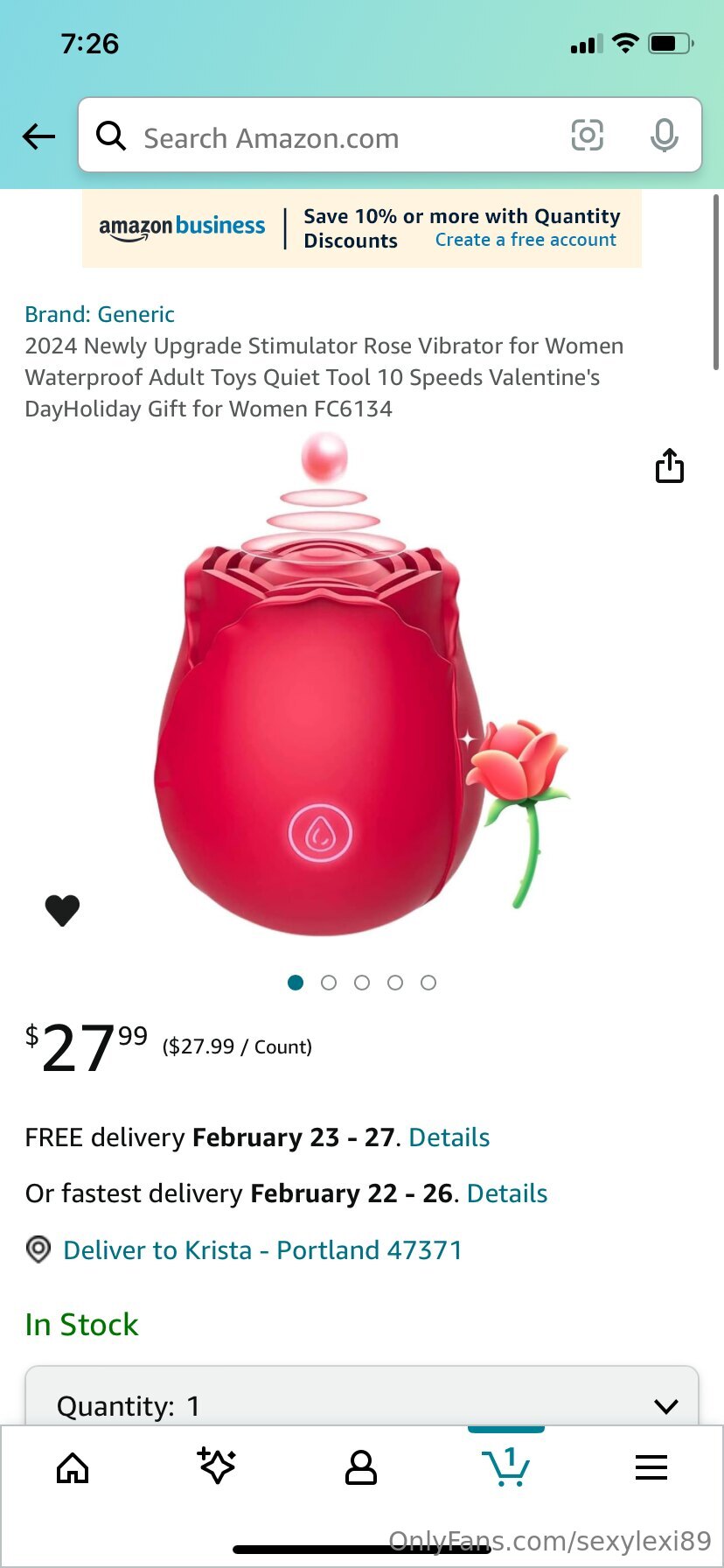Select the second image page dot

[x=329, y=983]
